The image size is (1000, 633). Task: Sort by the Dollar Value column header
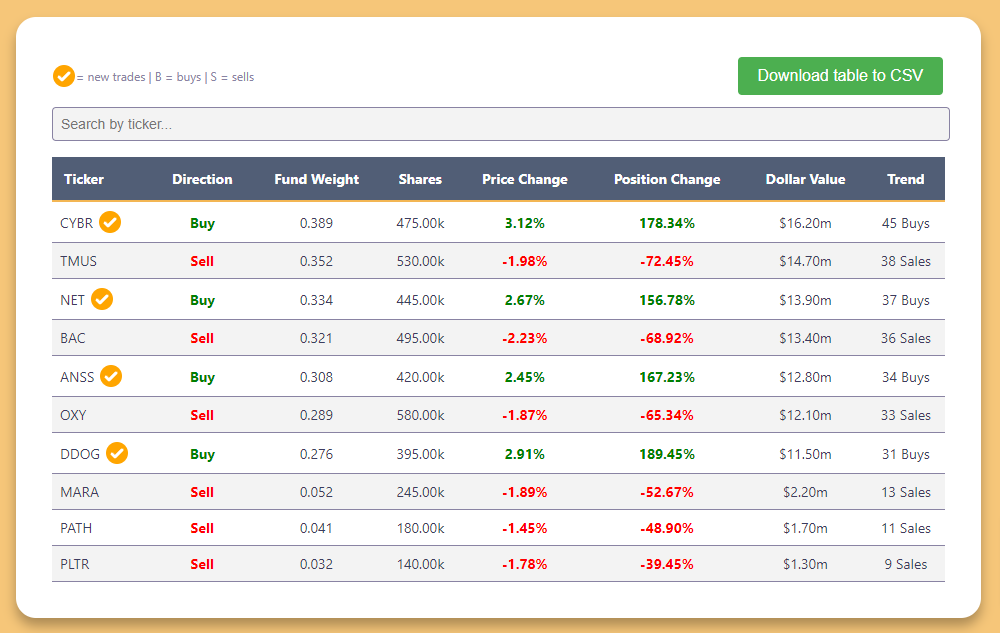[x=805, y=179]
